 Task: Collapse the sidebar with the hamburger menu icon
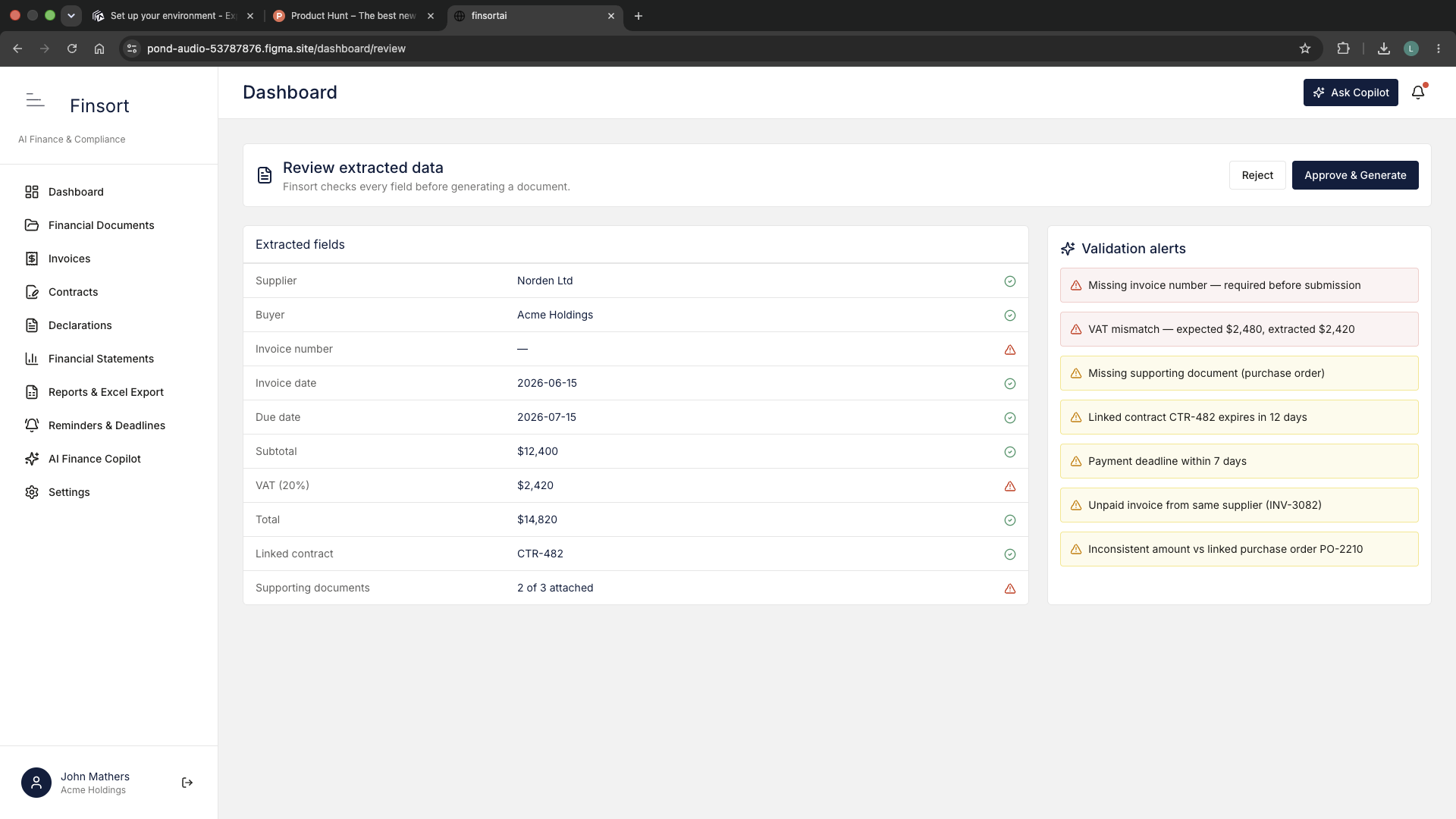click(x=35, y=100)
